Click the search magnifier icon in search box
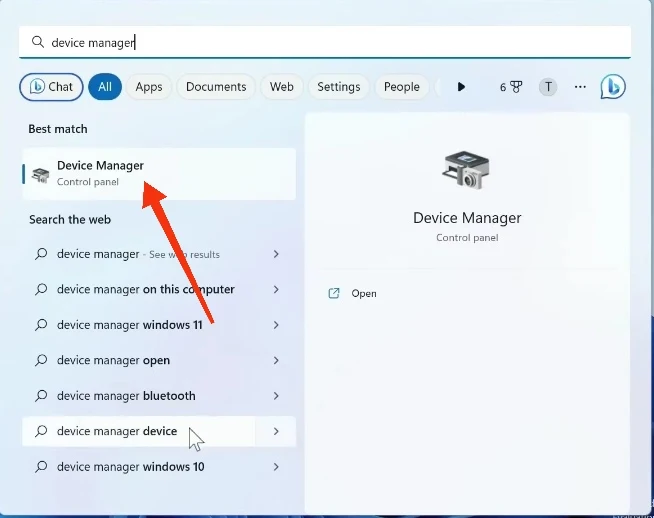Screen dimensions: 654x518 click(x=38, y=42)
